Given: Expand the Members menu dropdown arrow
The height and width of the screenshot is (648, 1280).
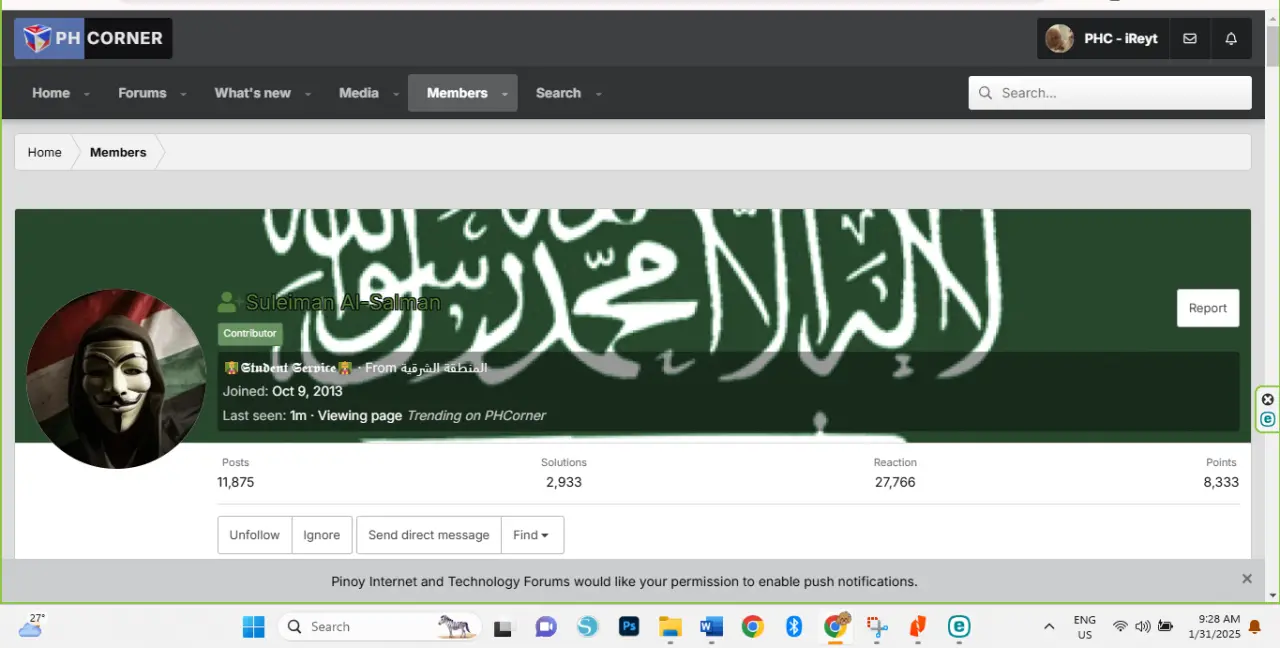Looking at the screenshot, I should click(x=505, y=94).
